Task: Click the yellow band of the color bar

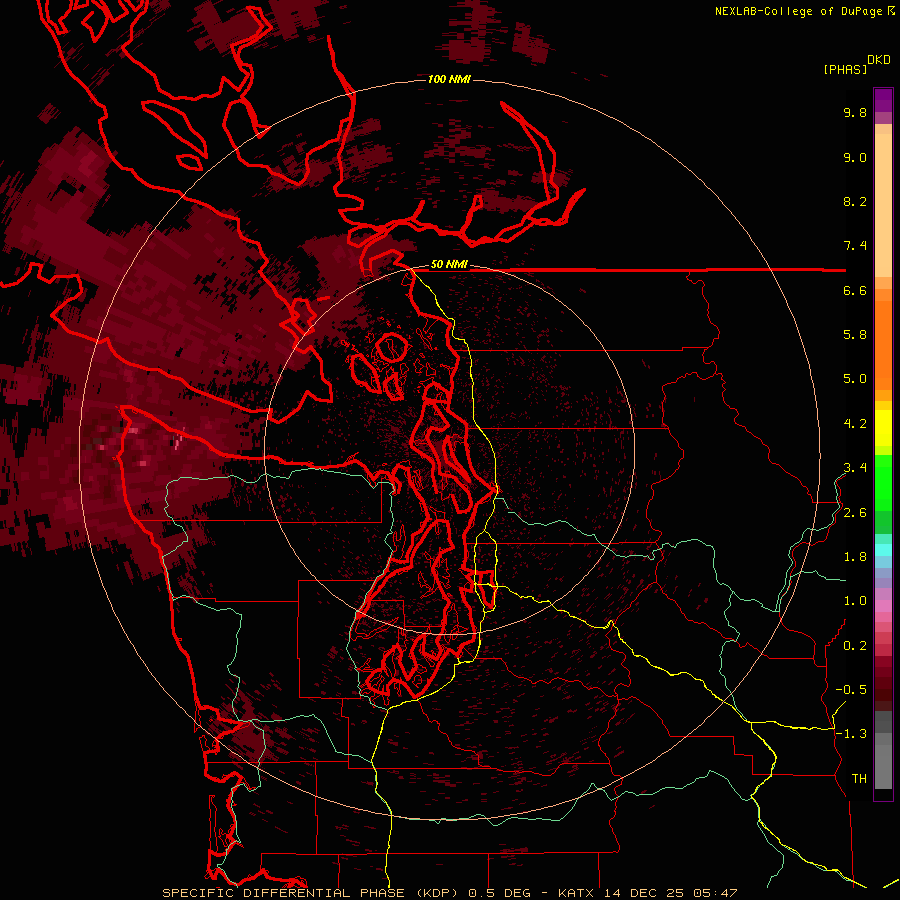Action: (883, 428)
